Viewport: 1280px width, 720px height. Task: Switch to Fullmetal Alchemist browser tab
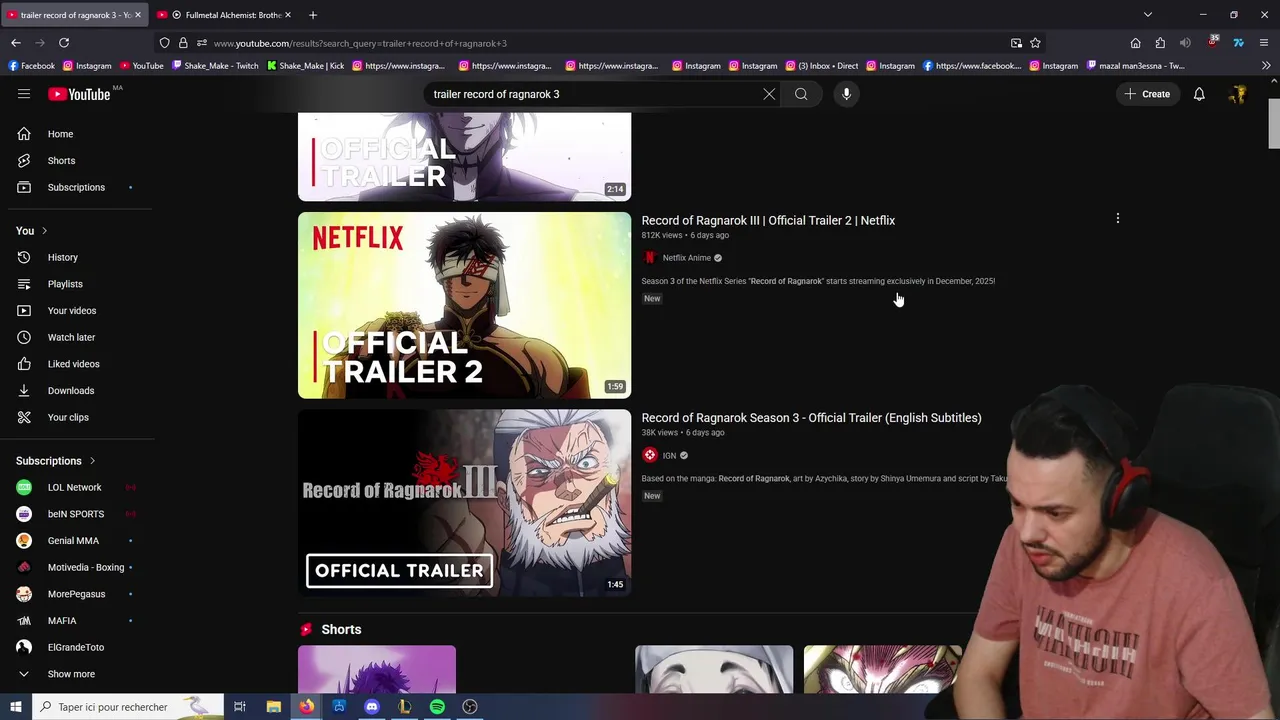[x=225, y=15]
